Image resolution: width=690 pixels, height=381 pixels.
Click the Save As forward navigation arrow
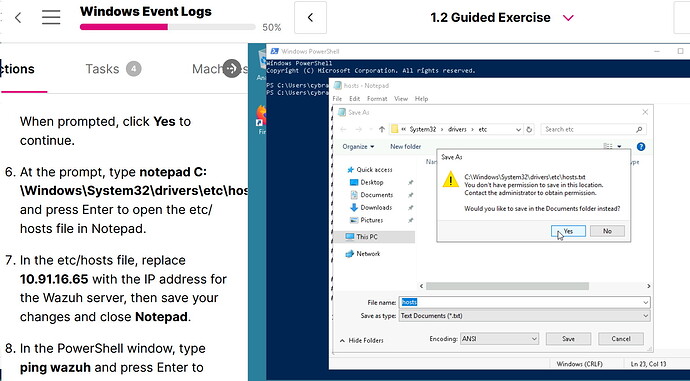coord(359,129)
